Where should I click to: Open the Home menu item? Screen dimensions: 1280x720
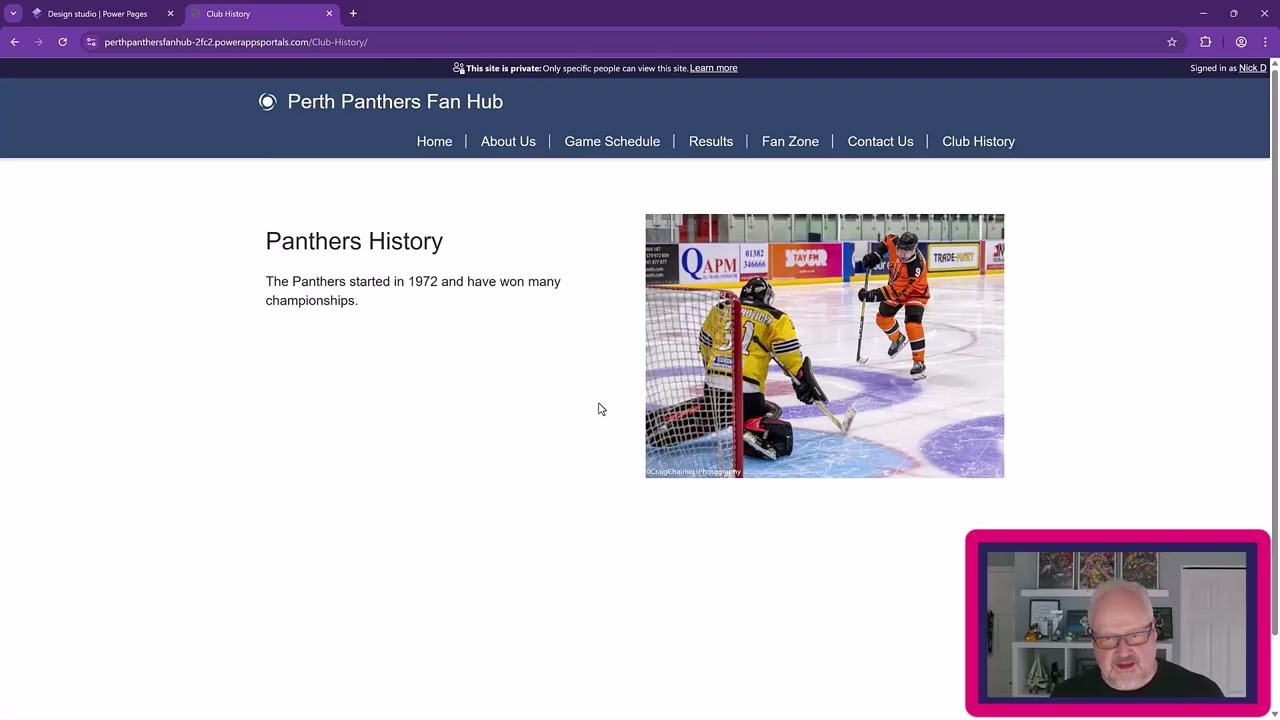[434, 141]
